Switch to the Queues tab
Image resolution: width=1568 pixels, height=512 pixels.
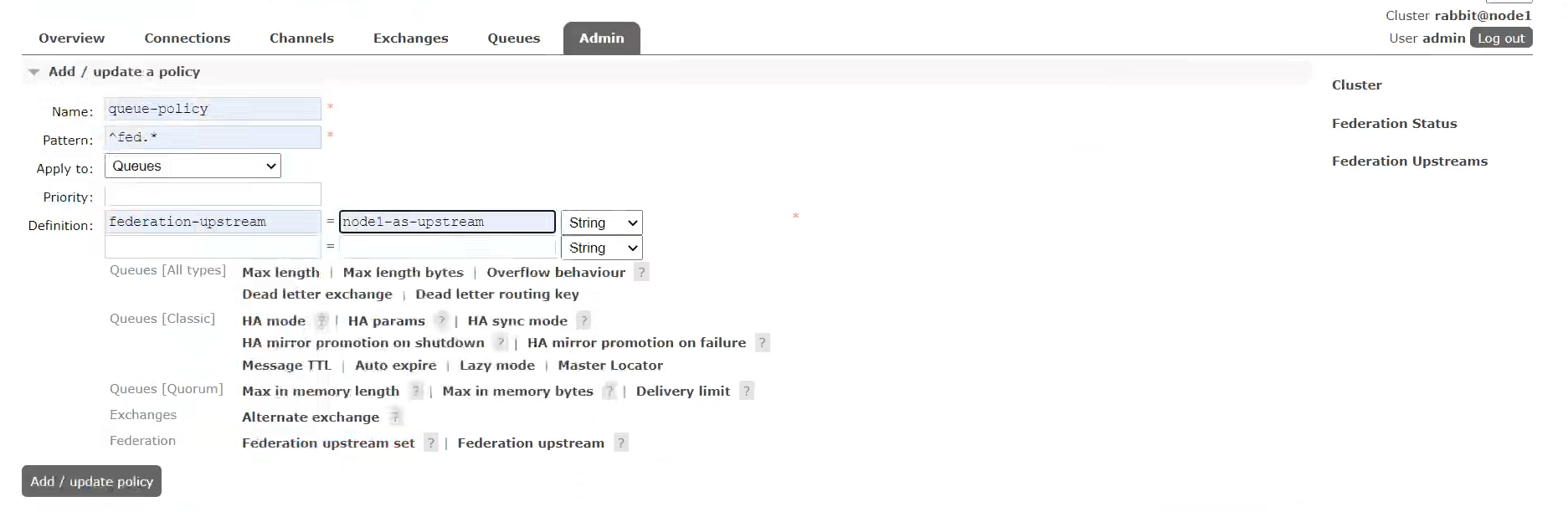[x=514, y=38]
